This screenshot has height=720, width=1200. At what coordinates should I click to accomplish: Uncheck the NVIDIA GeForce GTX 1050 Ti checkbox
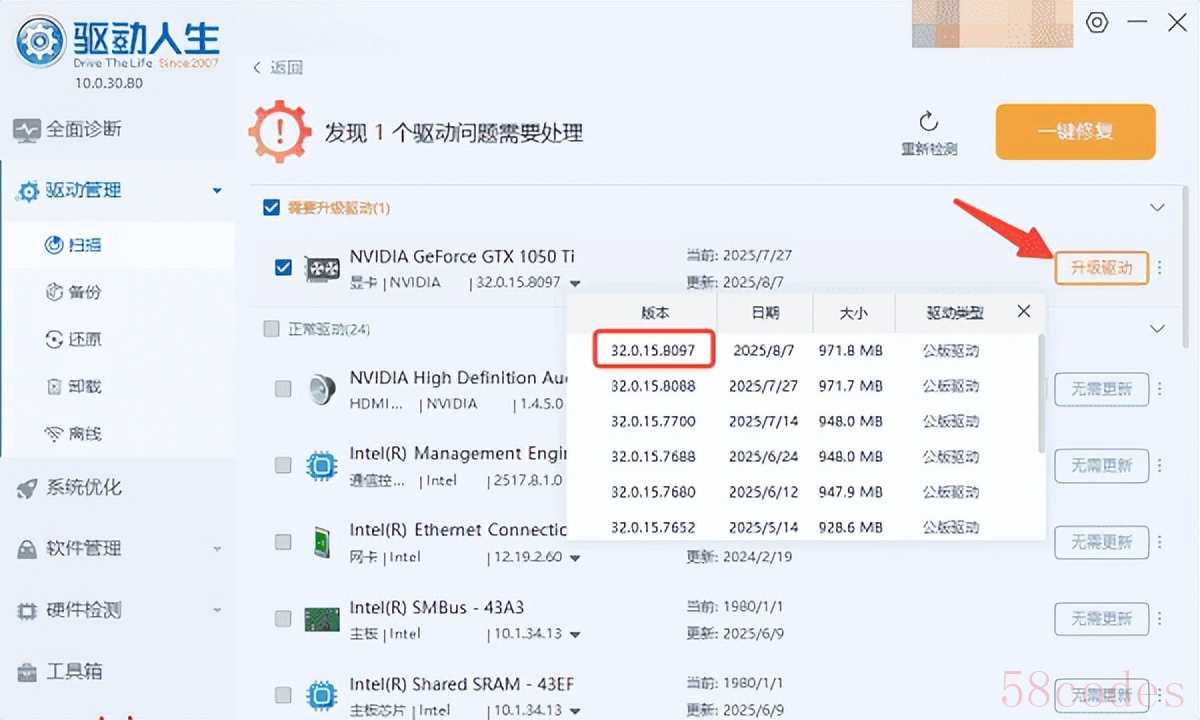click(283, 268)
